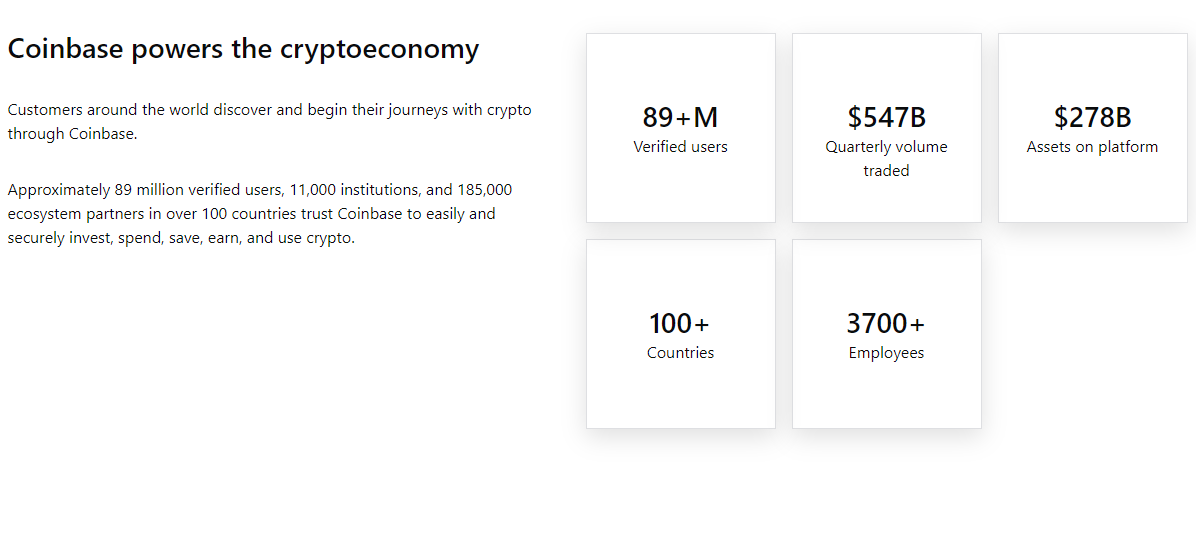Image resolution: width=1196 pixels, height=534 pixels.
Task: Click the "185,000" figure in the paragraph
Action: point(484,189)
